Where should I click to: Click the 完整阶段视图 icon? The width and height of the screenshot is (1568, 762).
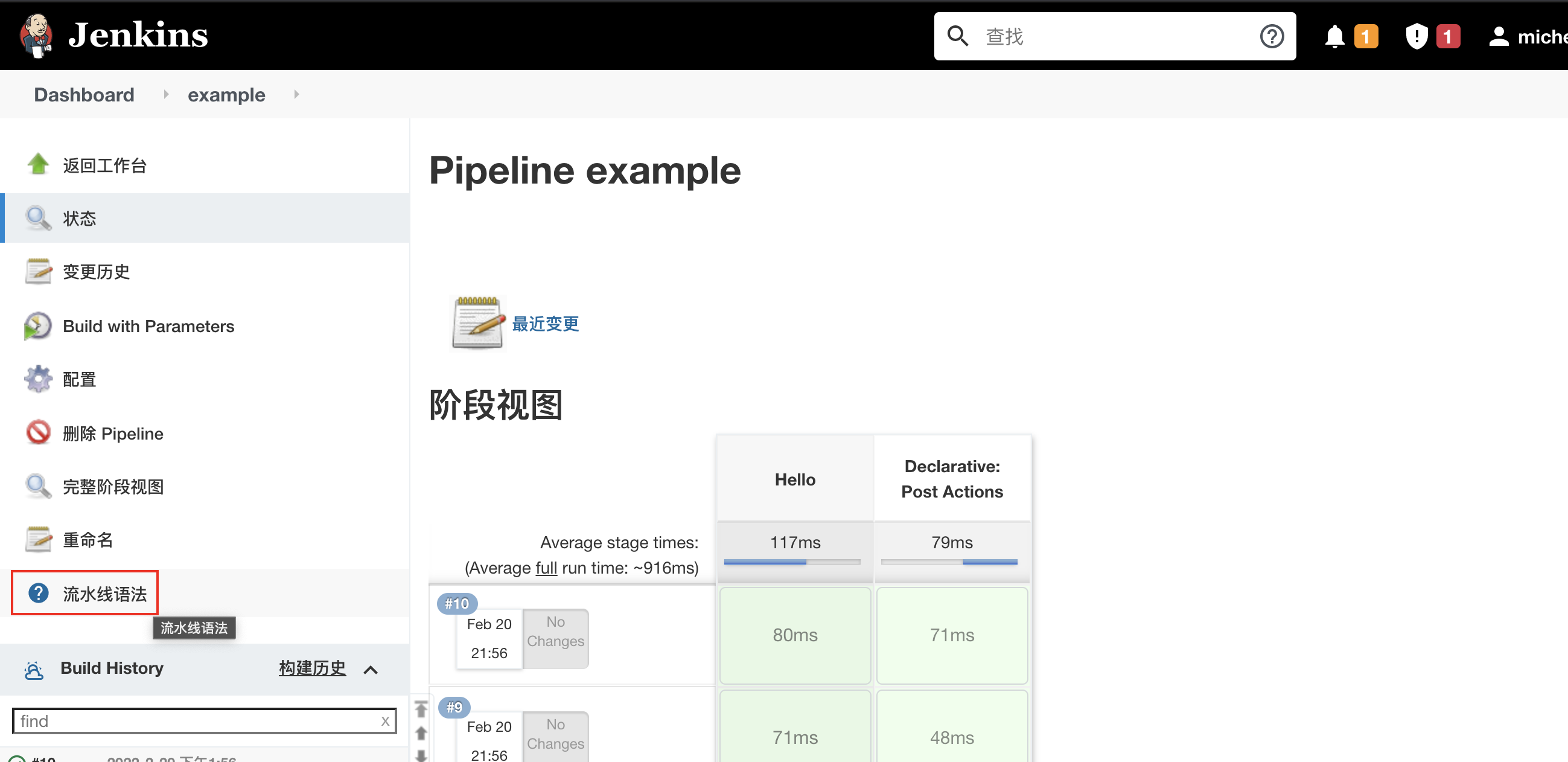pyautogui.click(x=38, y=487)
